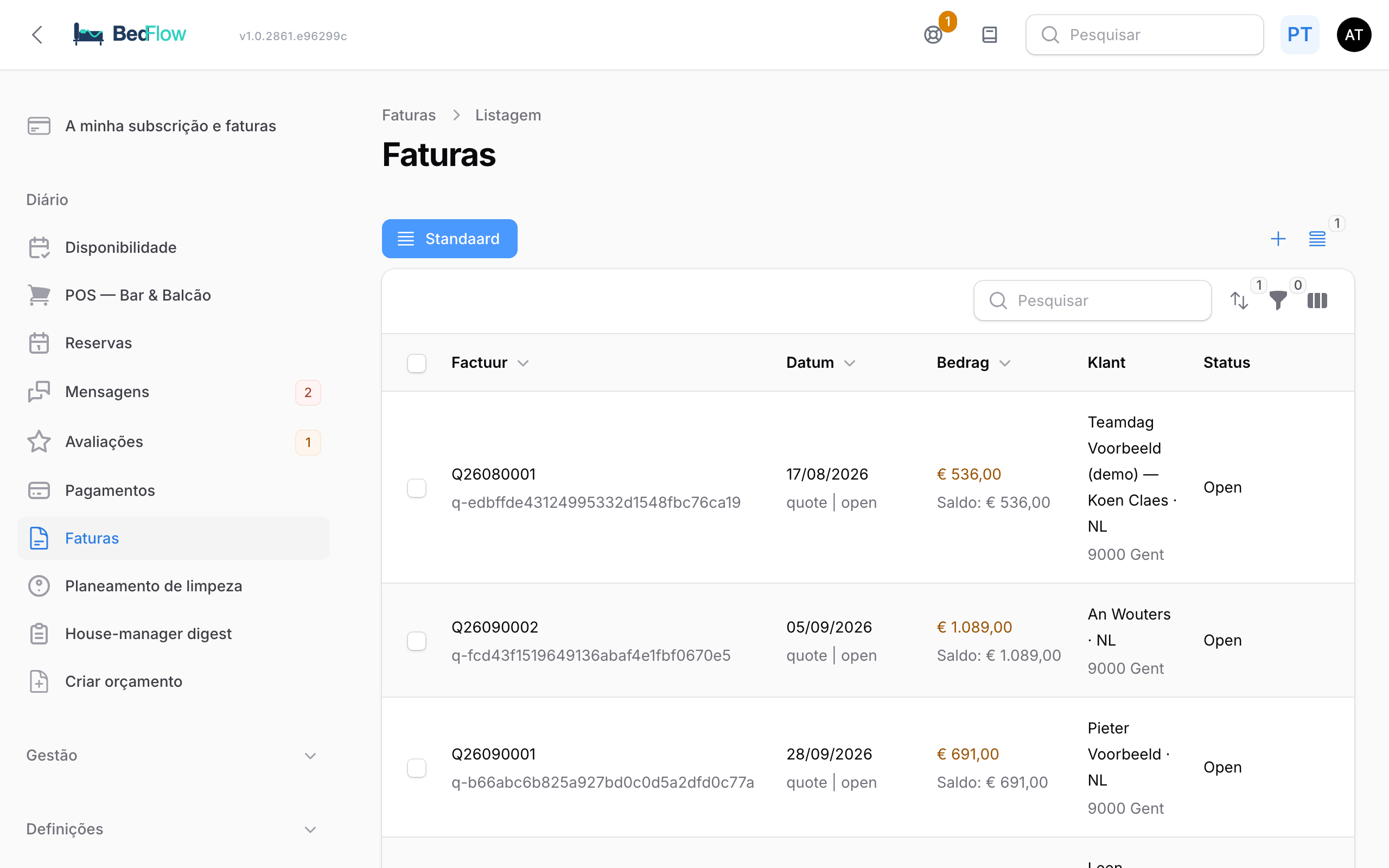Open the sort arrows icon in table toolbar

[x=1239, y=301]
